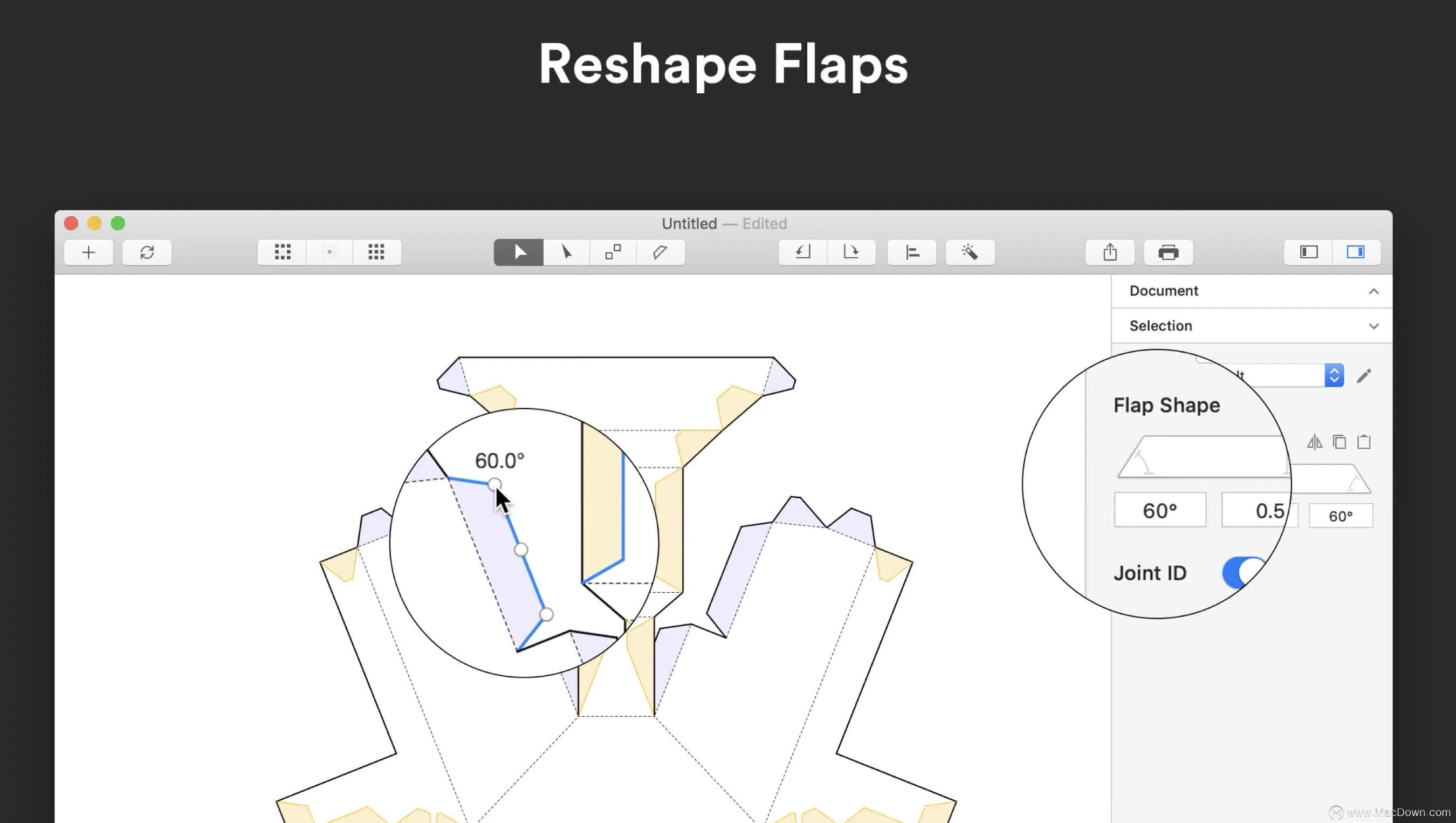This screenshot has height=823, width=1456.
Task: Click the rotate left icon
Action: (x=802, y=252)
